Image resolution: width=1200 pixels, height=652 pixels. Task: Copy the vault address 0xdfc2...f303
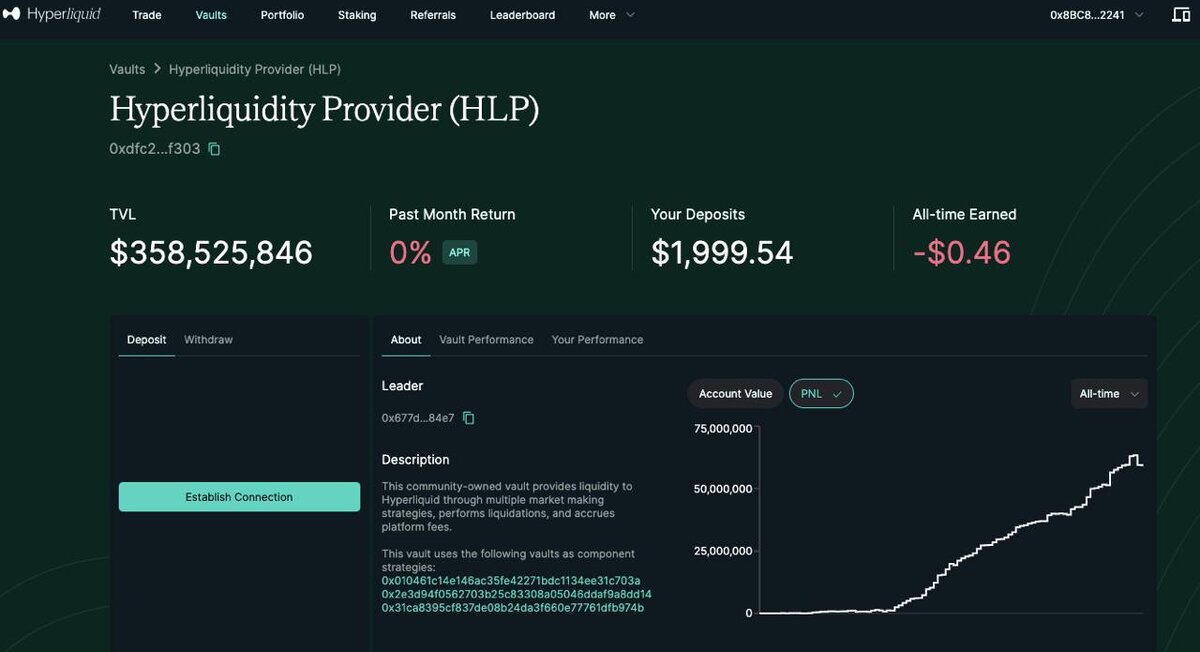tap(214, 149)
